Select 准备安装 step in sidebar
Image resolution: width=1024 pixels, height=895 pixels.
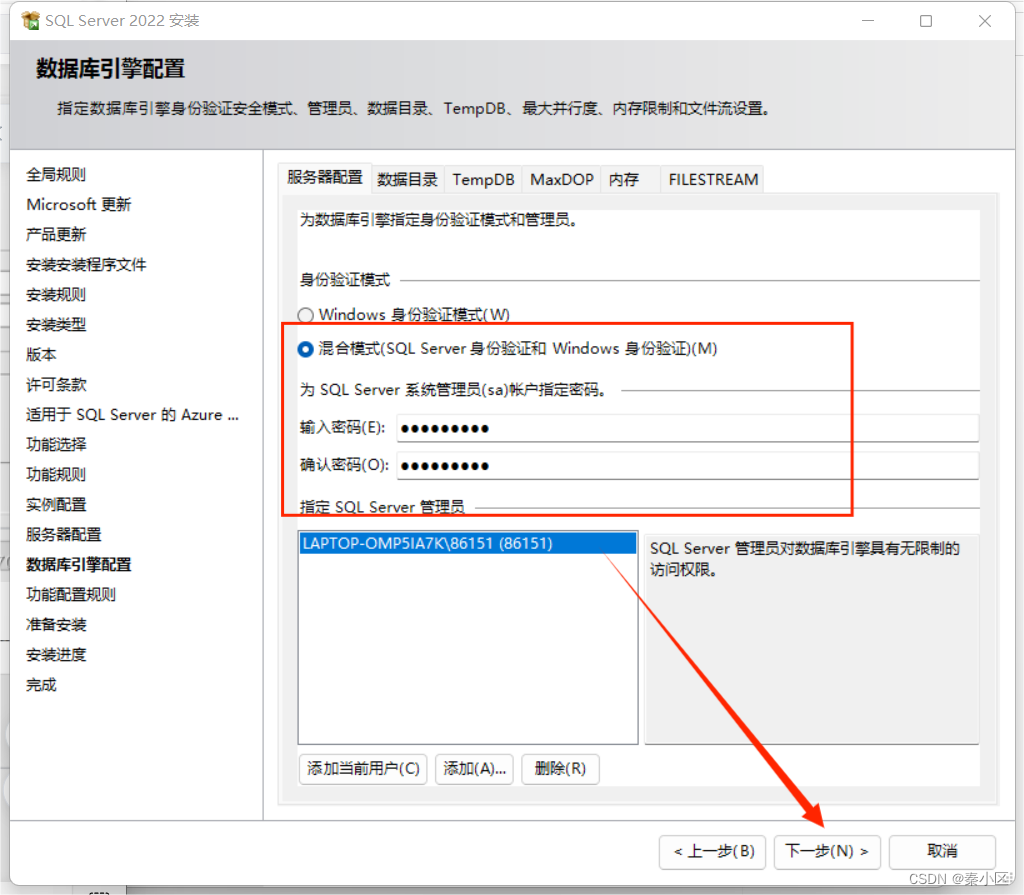point(56,625)
